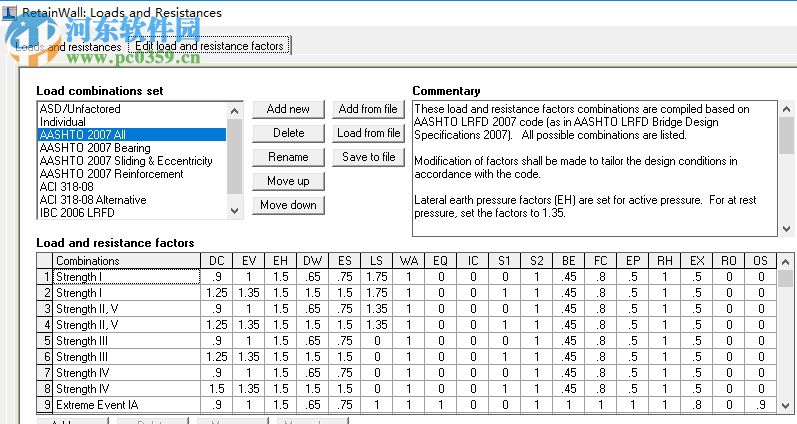Select row 1 Strength I name cell

coord(127,277)
